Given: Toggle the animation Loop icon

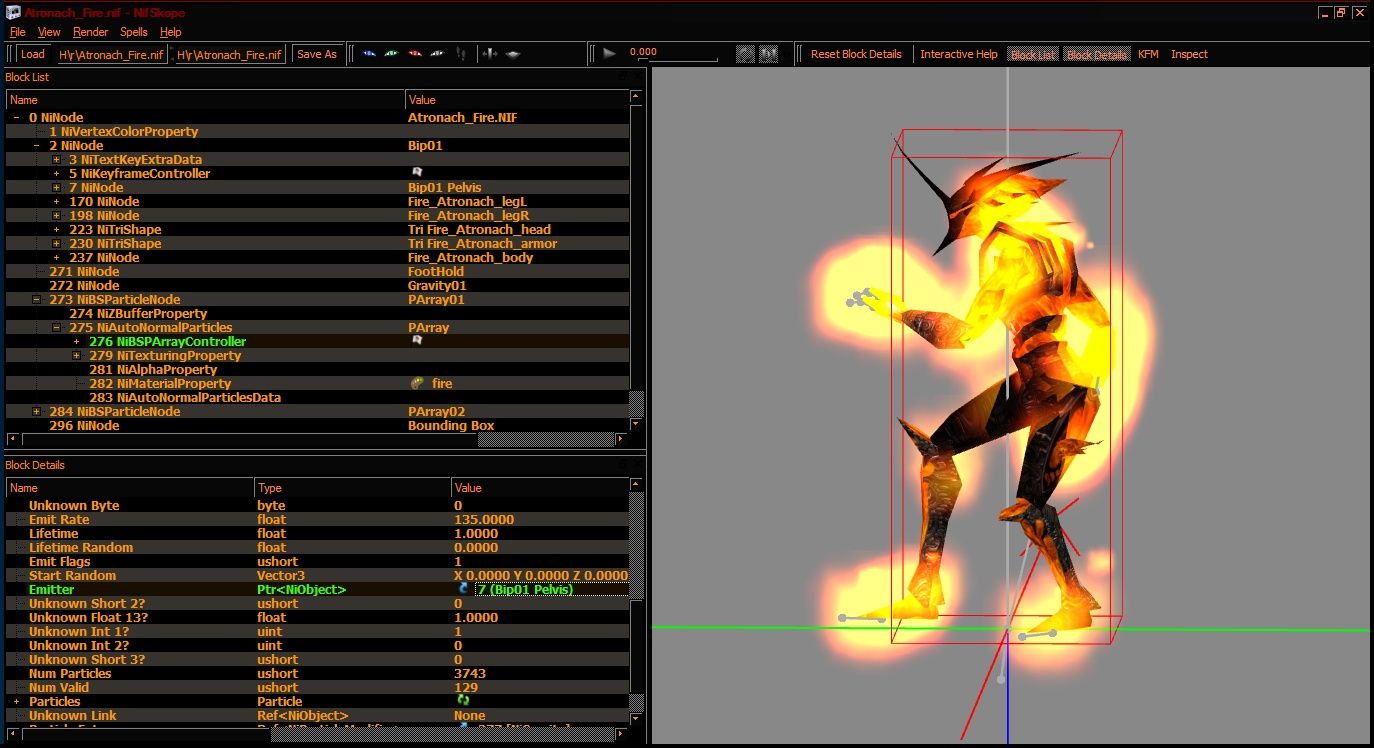Looking at the screenshot, I should [x=745, y=54].
